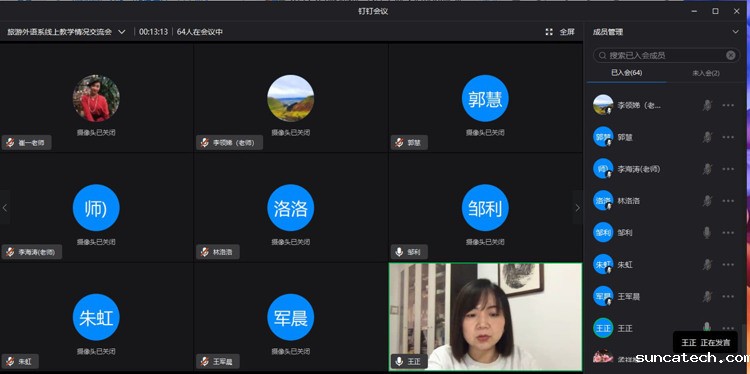Click 王军晨 name in member list
Viewport: 750px width, 374px height.
click(x=629, y=297)
